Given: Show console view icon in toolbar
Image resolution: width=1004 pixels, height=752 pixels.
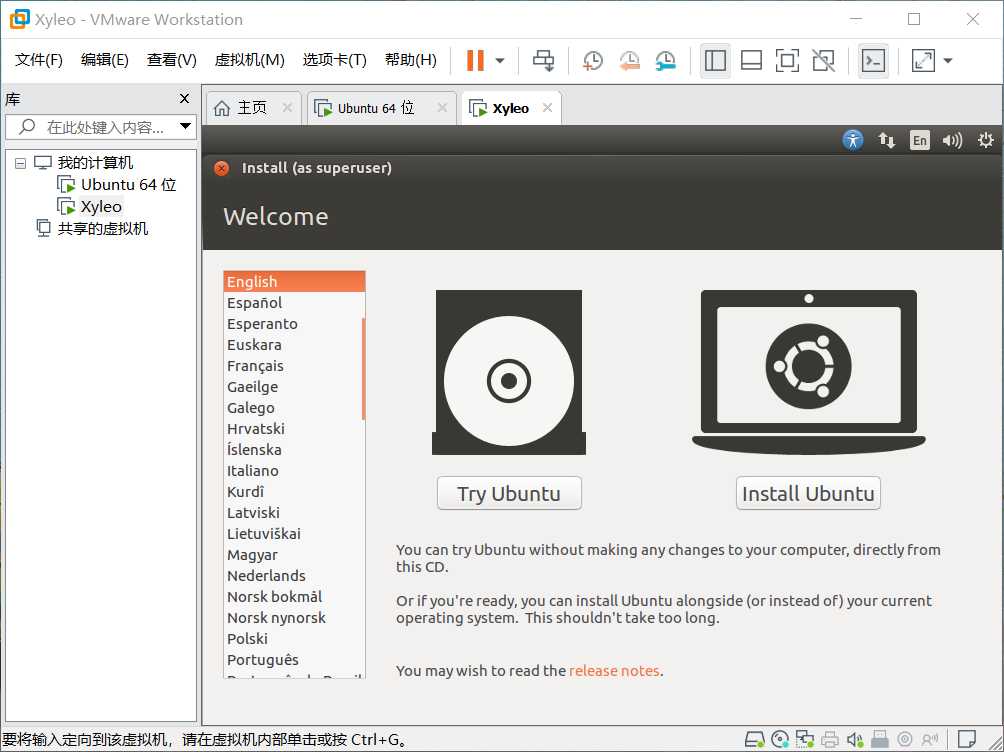Looking at the screenshot, I should click(873, 61).
